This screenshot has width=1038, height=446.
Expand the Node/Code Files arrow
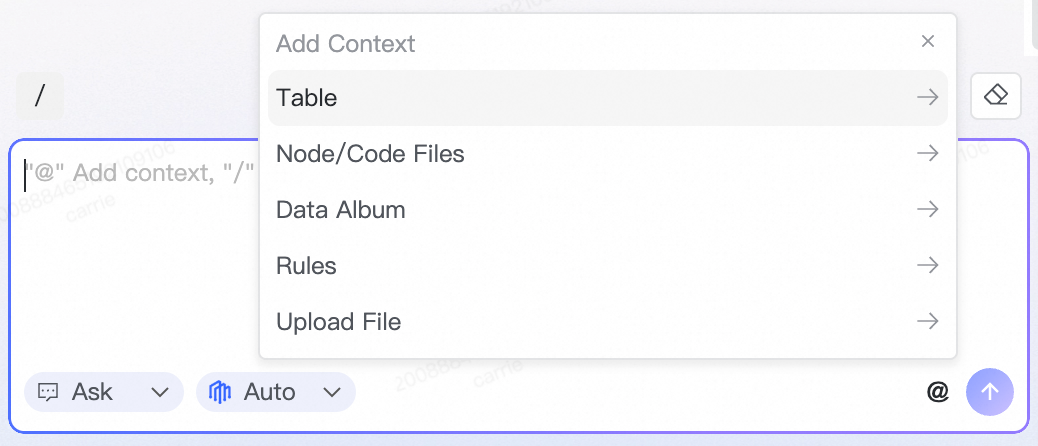[927, 154]
